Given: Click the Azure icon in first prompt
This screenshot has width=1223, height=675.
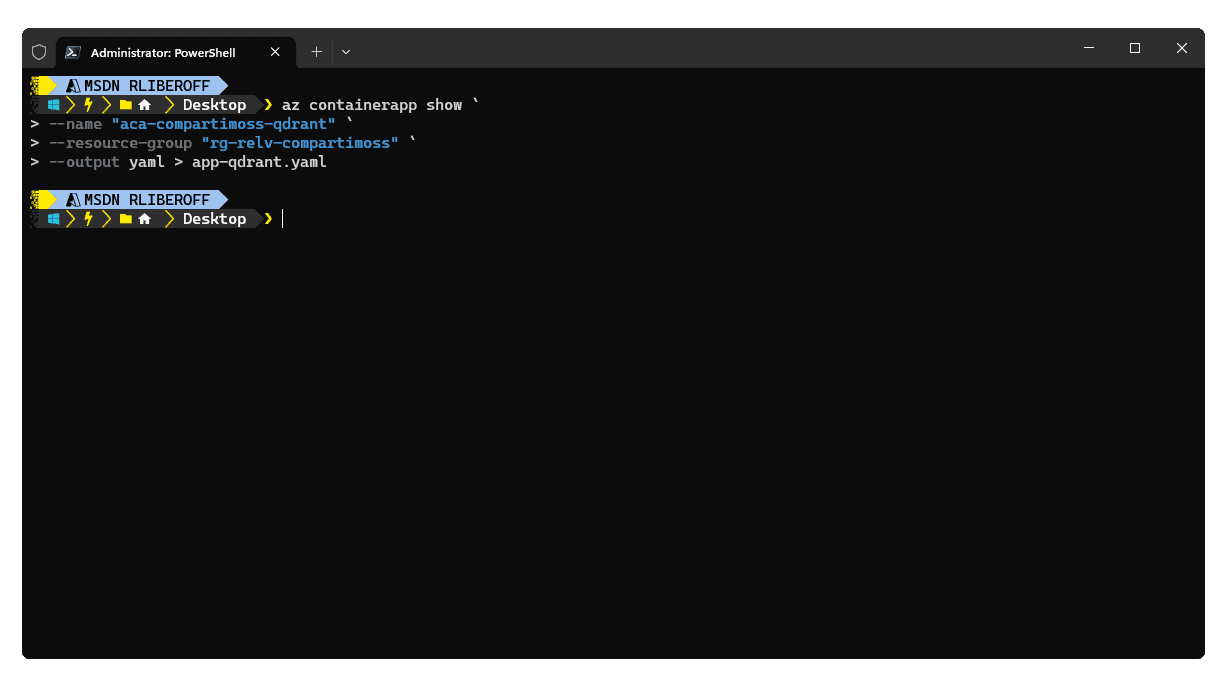Looking at the screenshot, I should (x=72, y=86).
